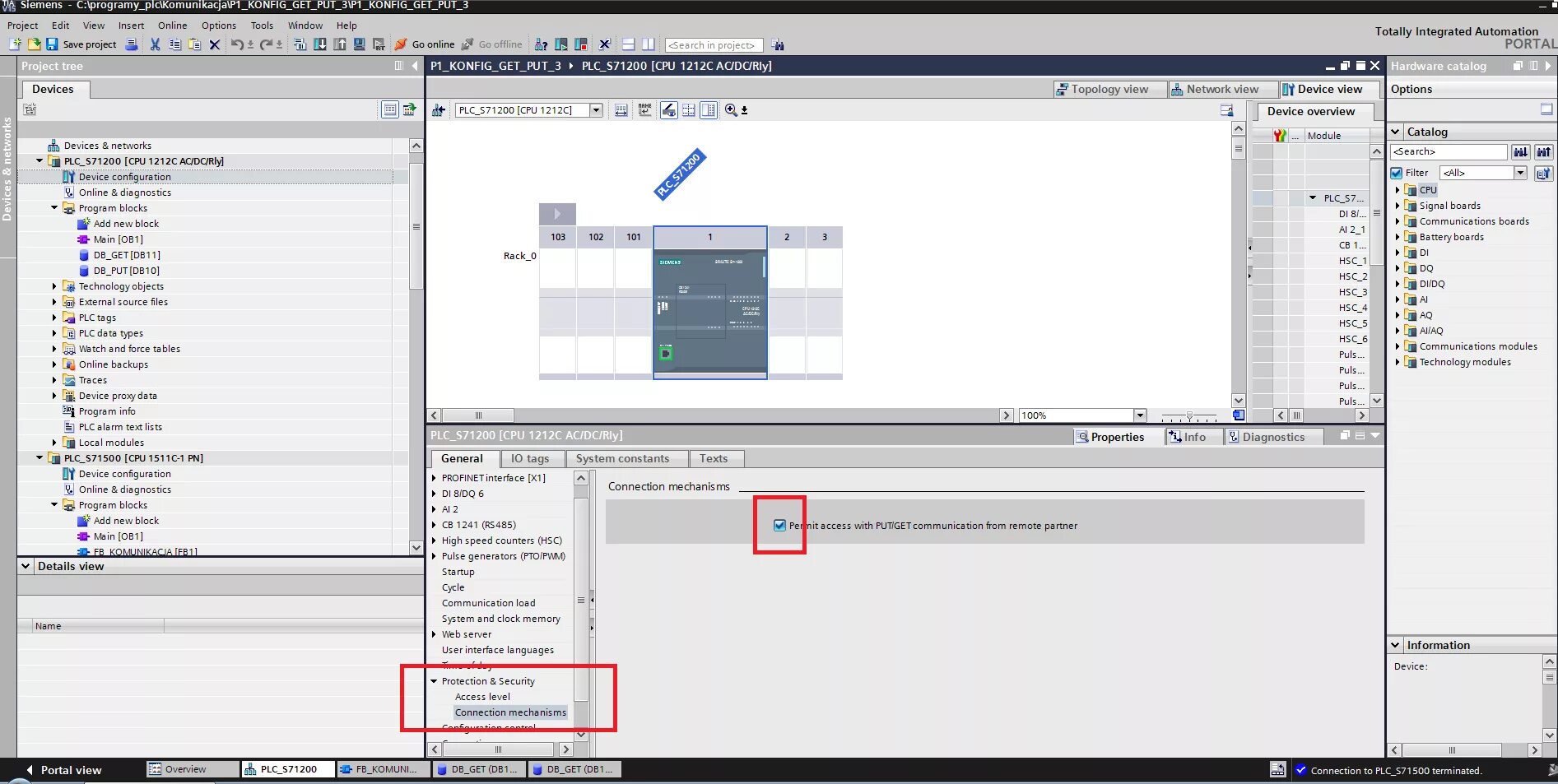Open the PLC_S71200 device selector dropdown
1558x784 pixels.
(597, 110)
